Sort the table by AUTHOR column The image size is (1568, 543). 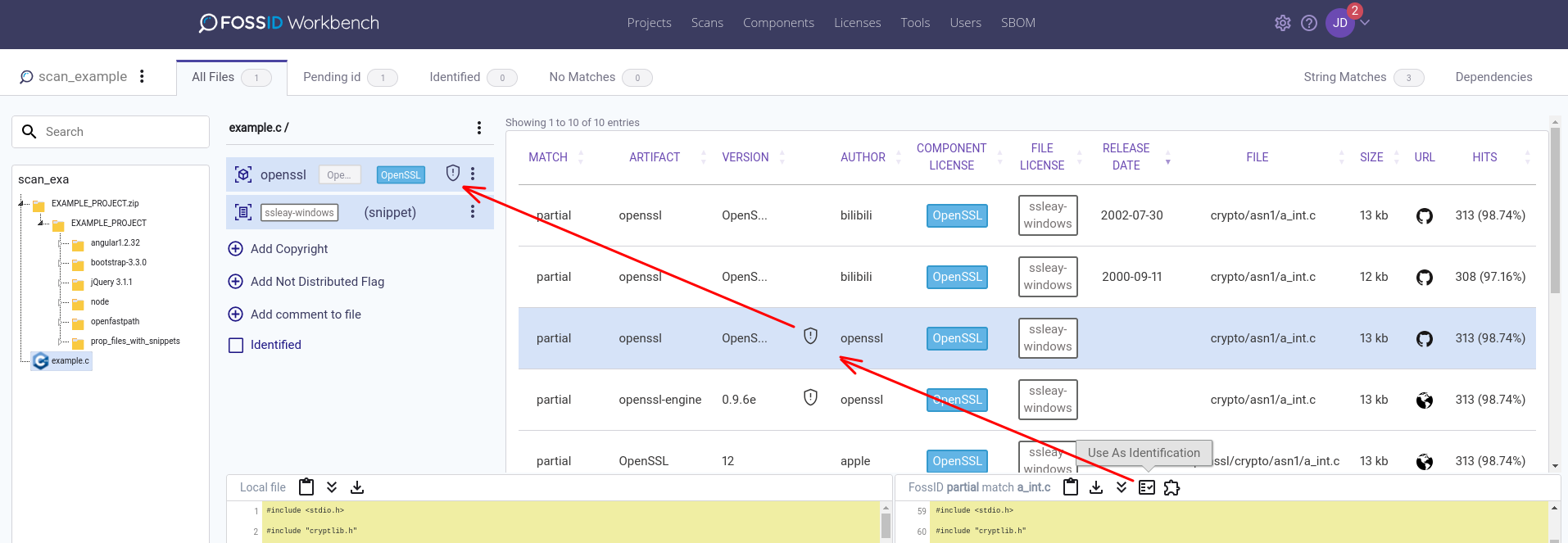863,157
